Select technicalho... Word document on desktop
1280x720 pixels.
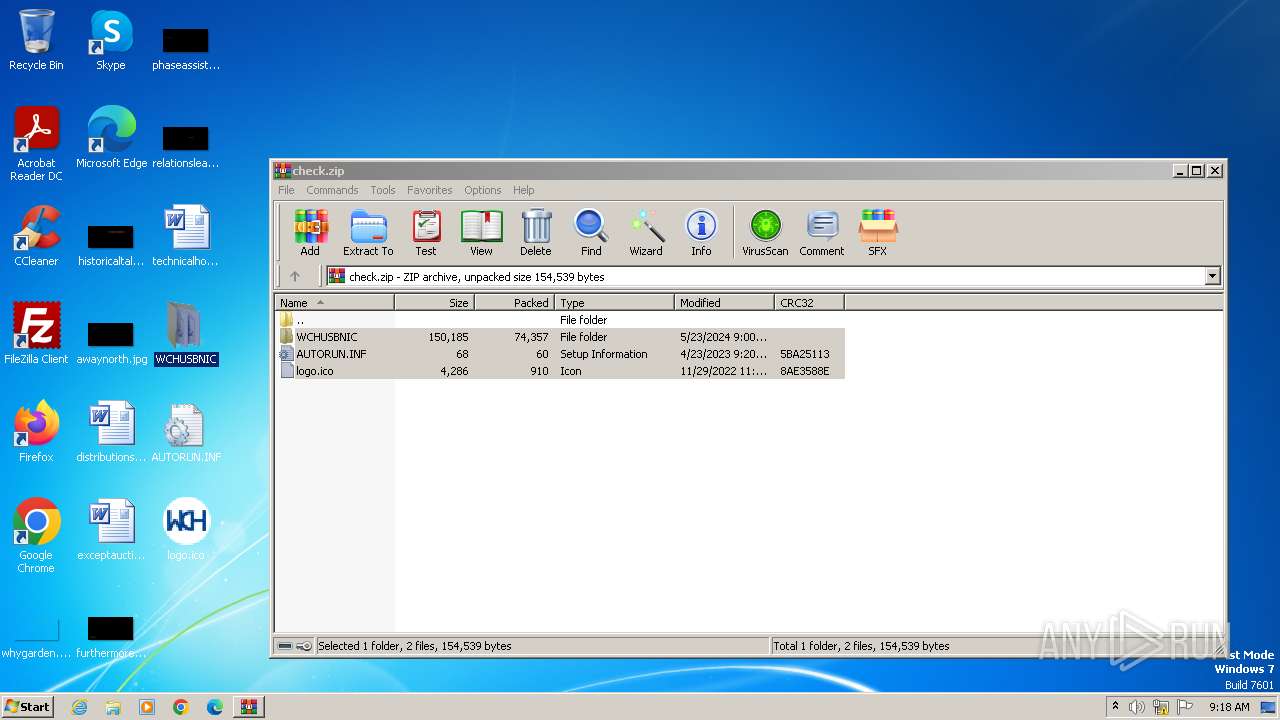click(186, 236)
